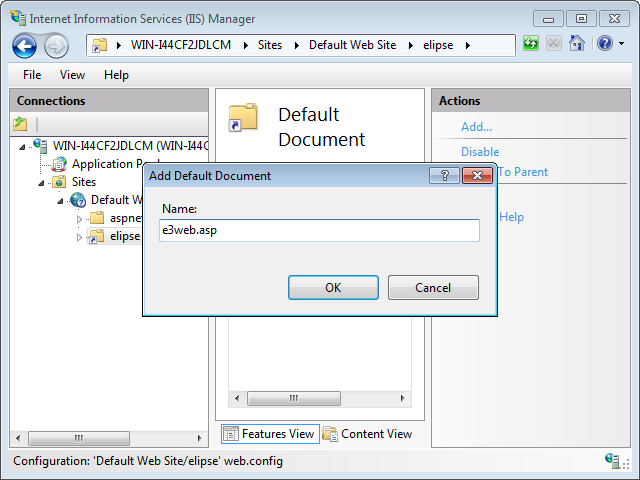Viewport: 640px width, 480px height.
Task: Click the Add... action link
Action: [x=476, y=127]
